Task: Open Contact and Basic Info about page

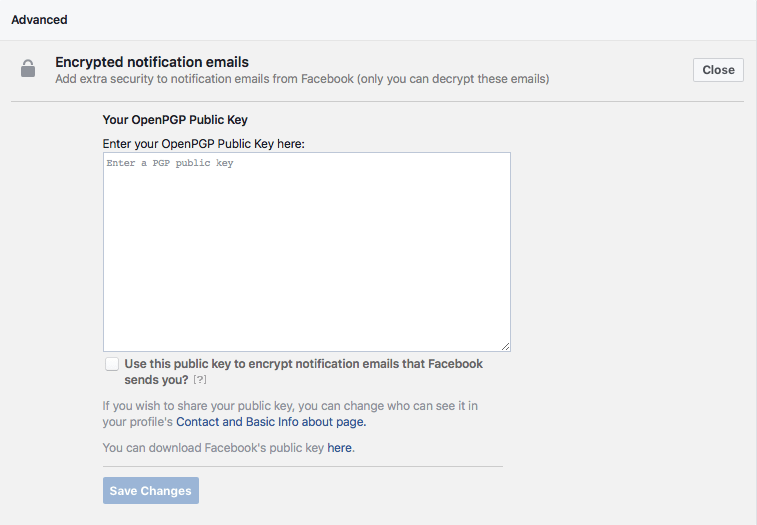Action: [x=271, y=422]
